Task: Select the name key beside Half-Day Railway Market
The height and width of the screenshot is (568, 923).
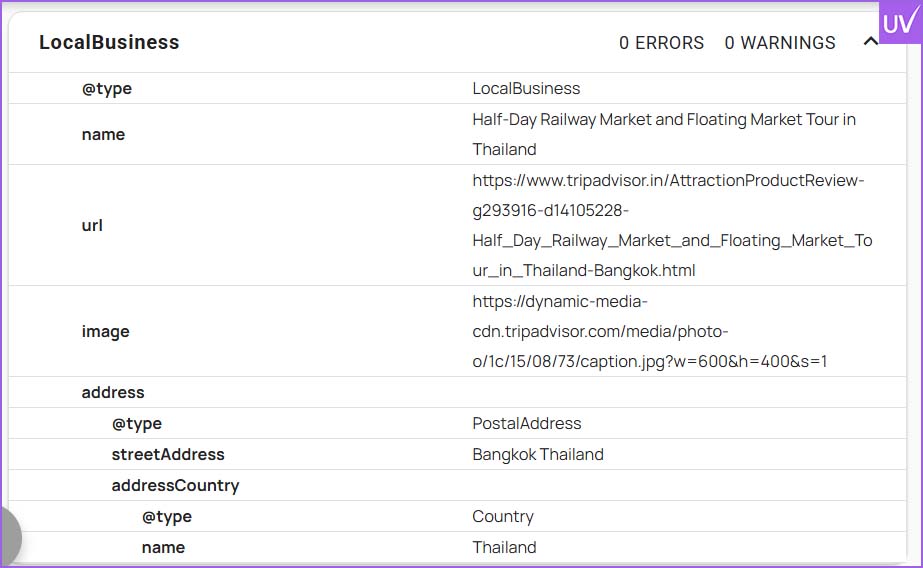Action: [x=103, y=135]
